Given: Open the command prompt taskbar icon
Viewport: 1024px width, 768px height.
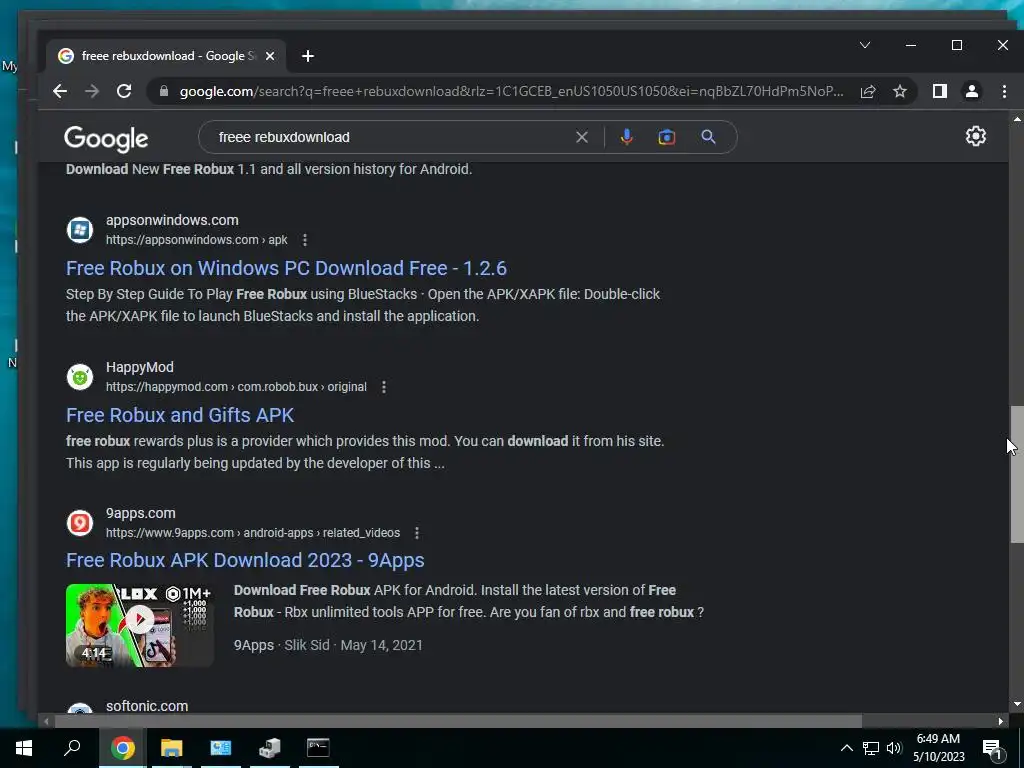Looking at the screenshot, I should point(318,748).
